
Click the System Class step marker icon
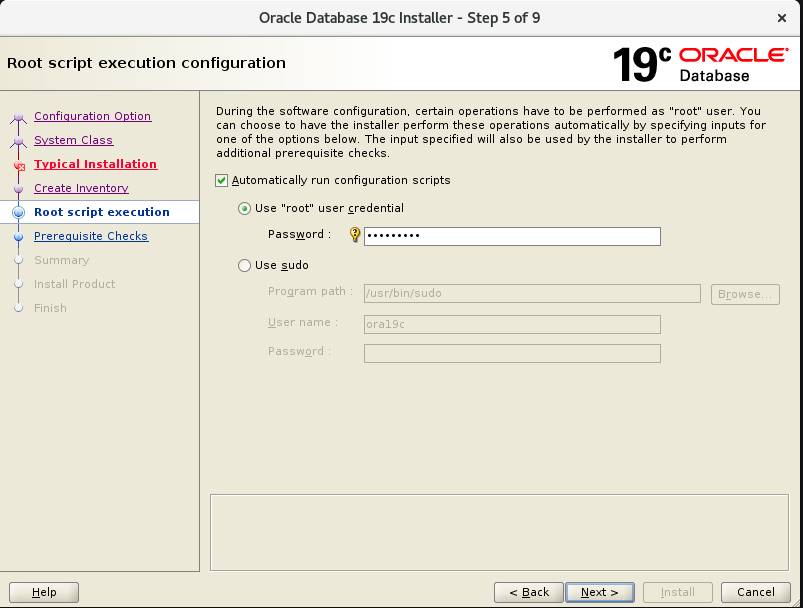coord(18,142)
